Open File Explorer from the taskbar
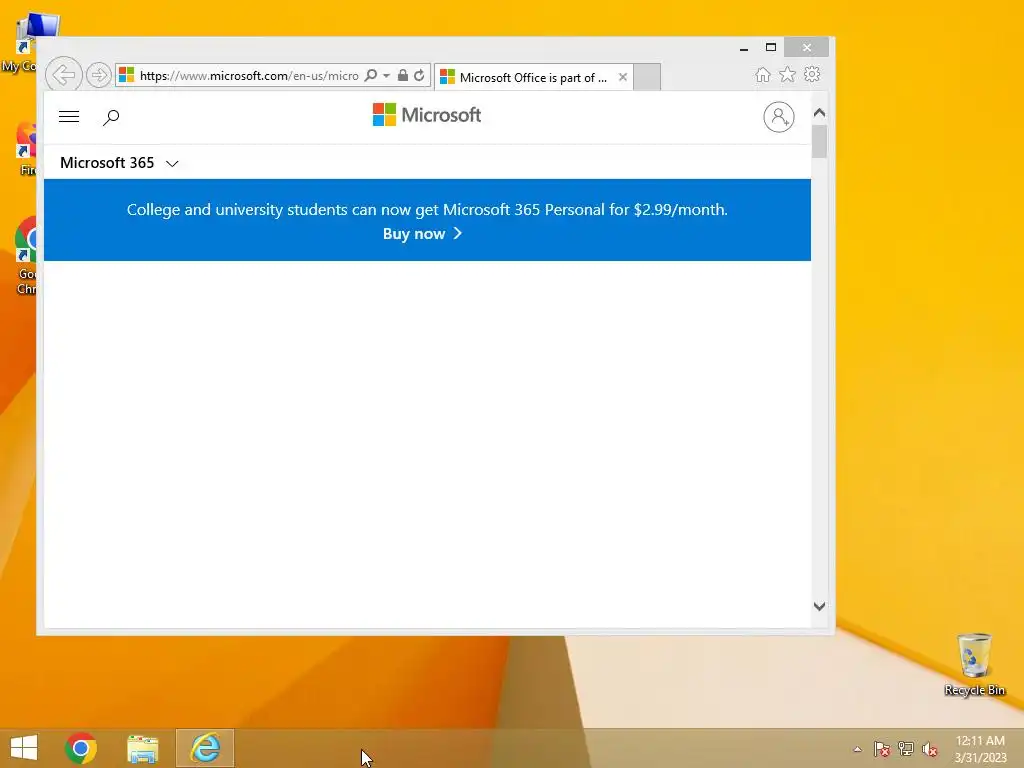Screen dimensions: 1024x768 (x=142, y=748)
